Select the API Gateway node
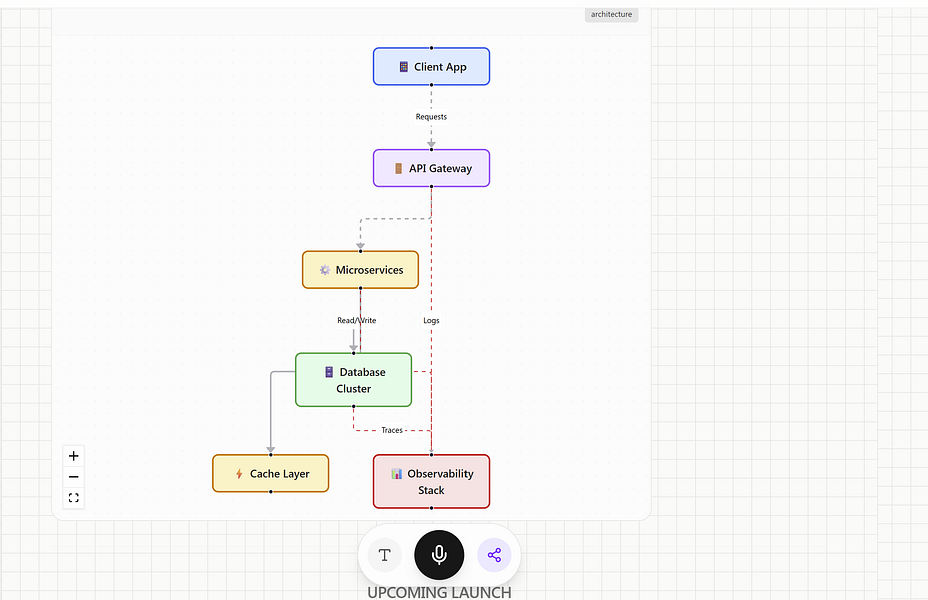Viewport: 928px width, 600px height. coord(431,168)
